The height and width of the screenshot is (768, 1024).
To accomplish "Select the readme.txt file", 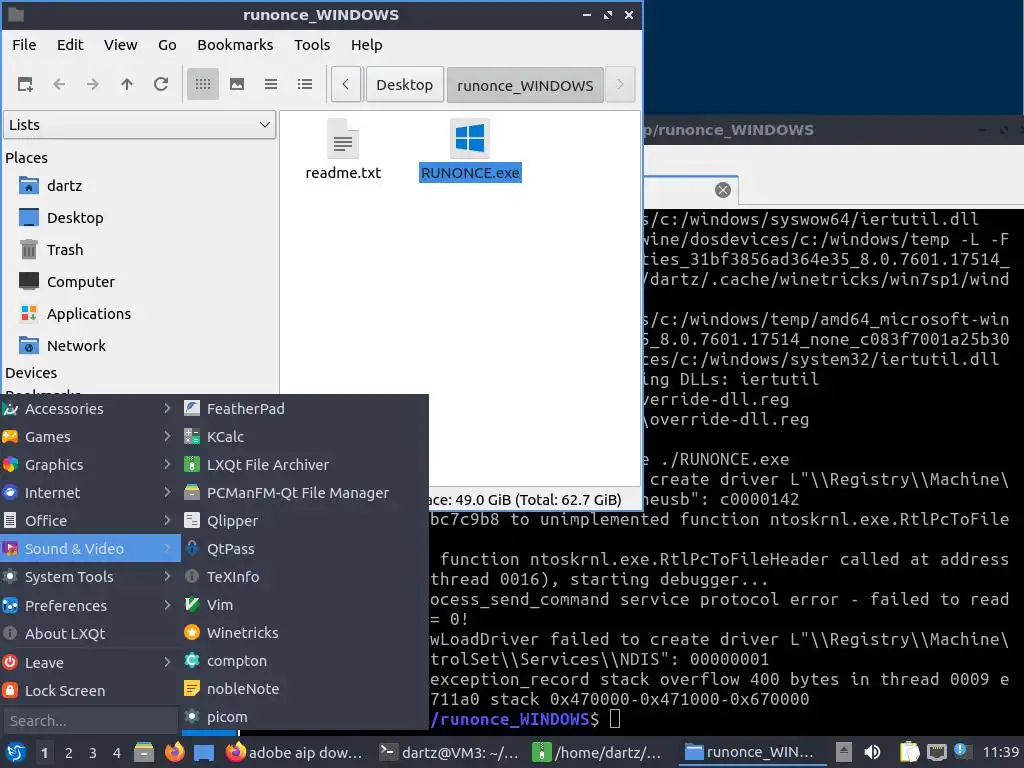I will [x=343, y=150].
